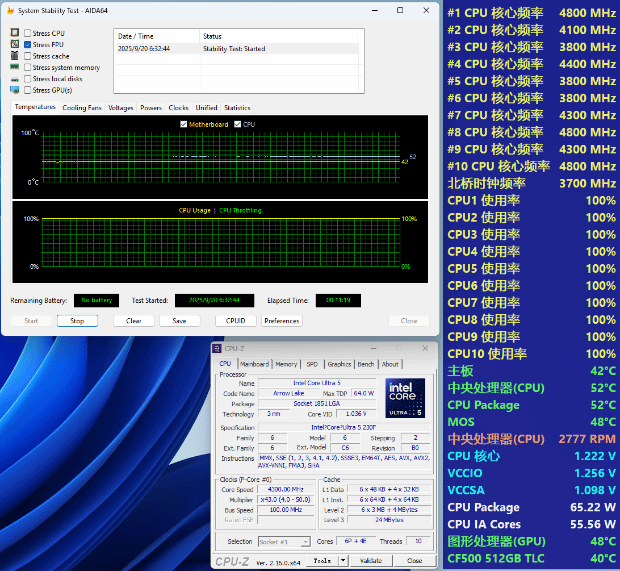Click the Elapsed Time value field

(x=338, y=301)
